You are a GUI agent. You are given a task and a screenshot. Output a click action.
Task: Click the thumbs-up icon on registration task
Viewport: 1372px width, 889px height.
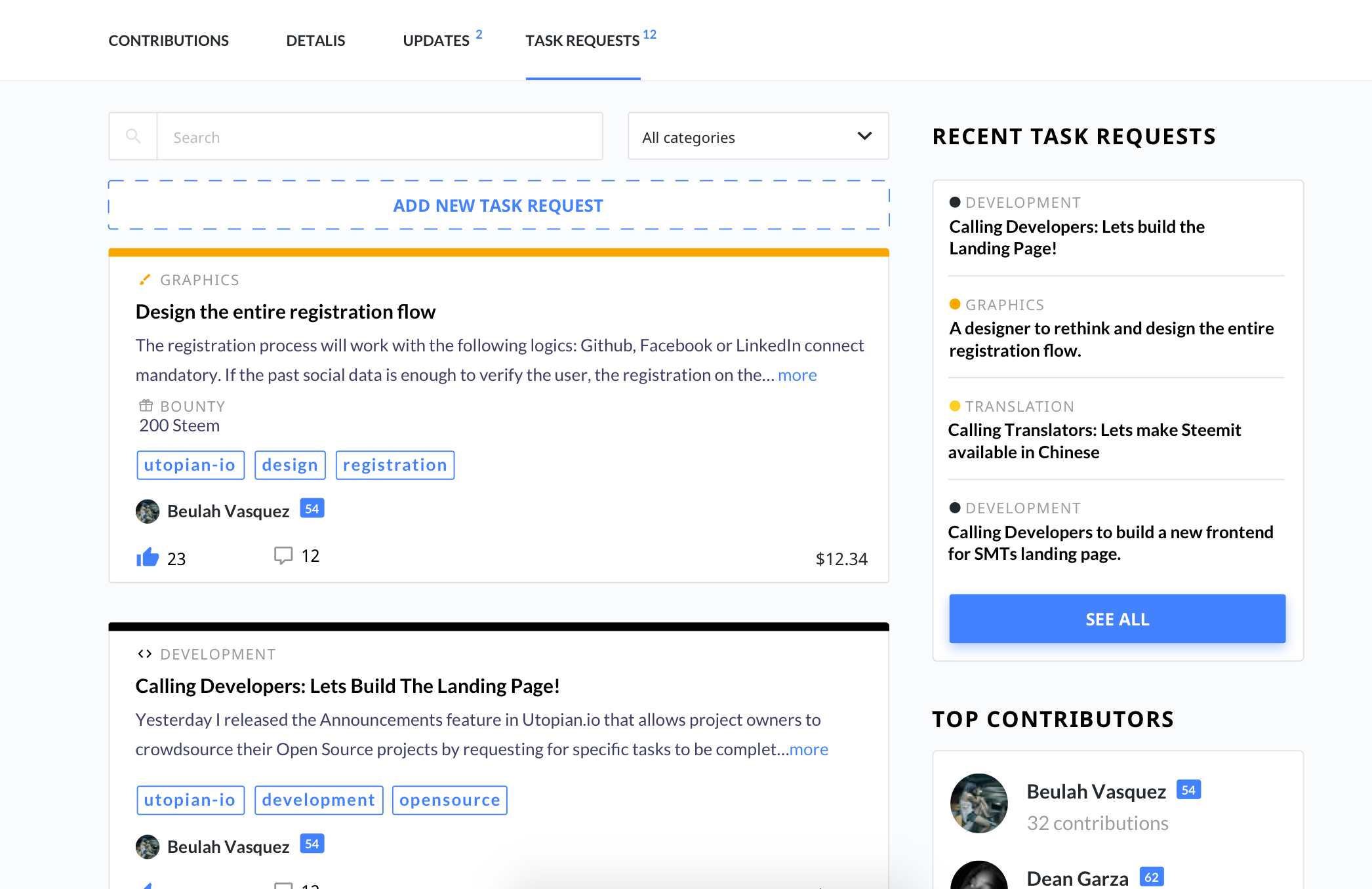coord(148,557)
